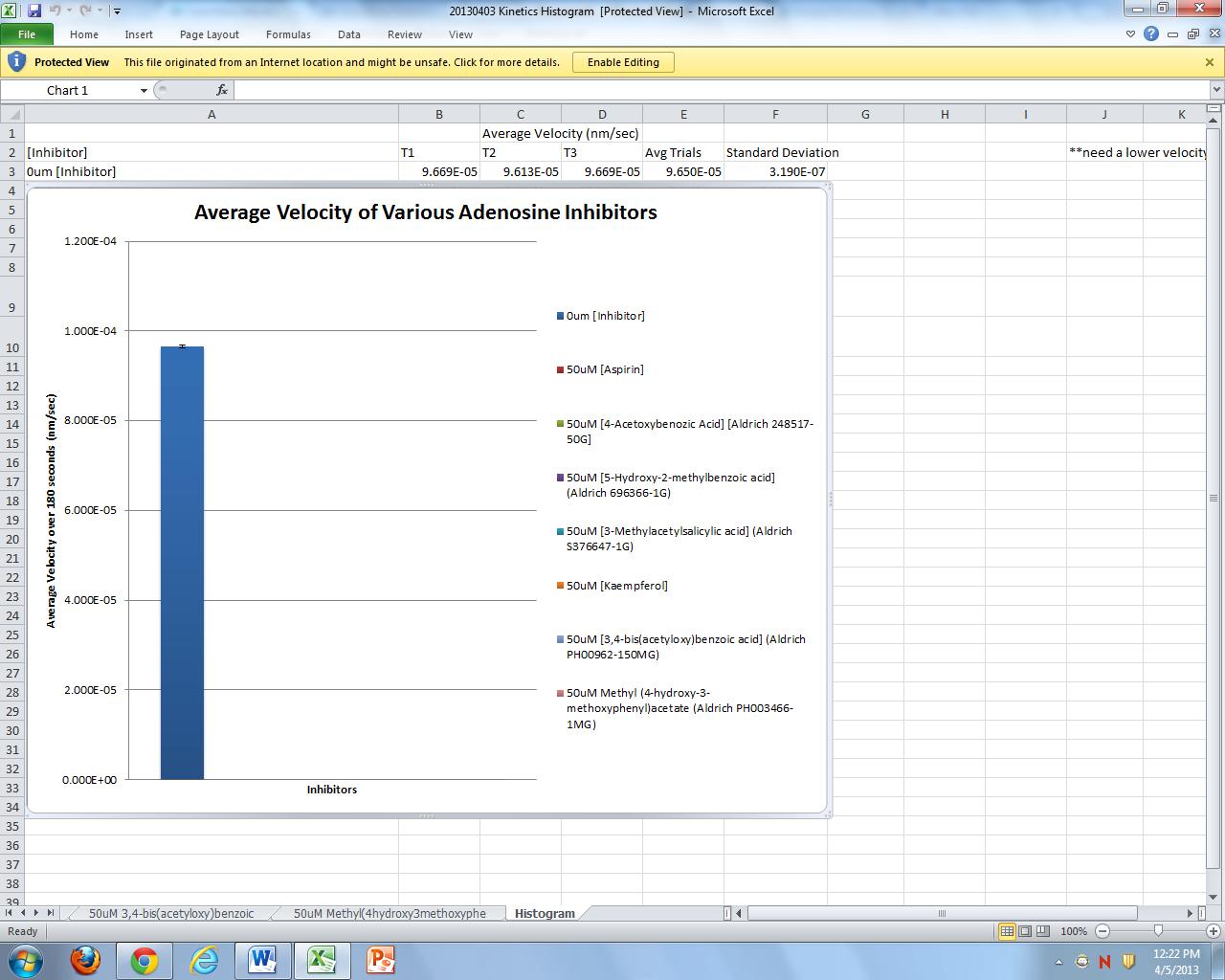Click zoom out minus button
The width and height of the screenshot is (1225, 980).
[1102, 931]
